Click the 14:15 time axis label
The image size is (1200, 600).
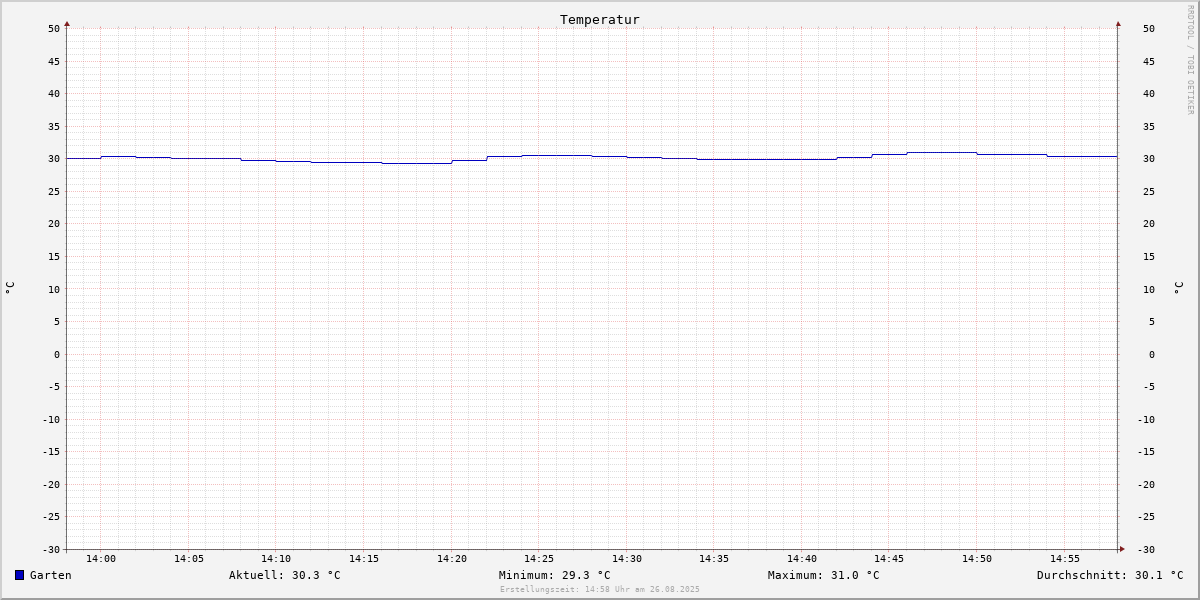tap(364, 558)
